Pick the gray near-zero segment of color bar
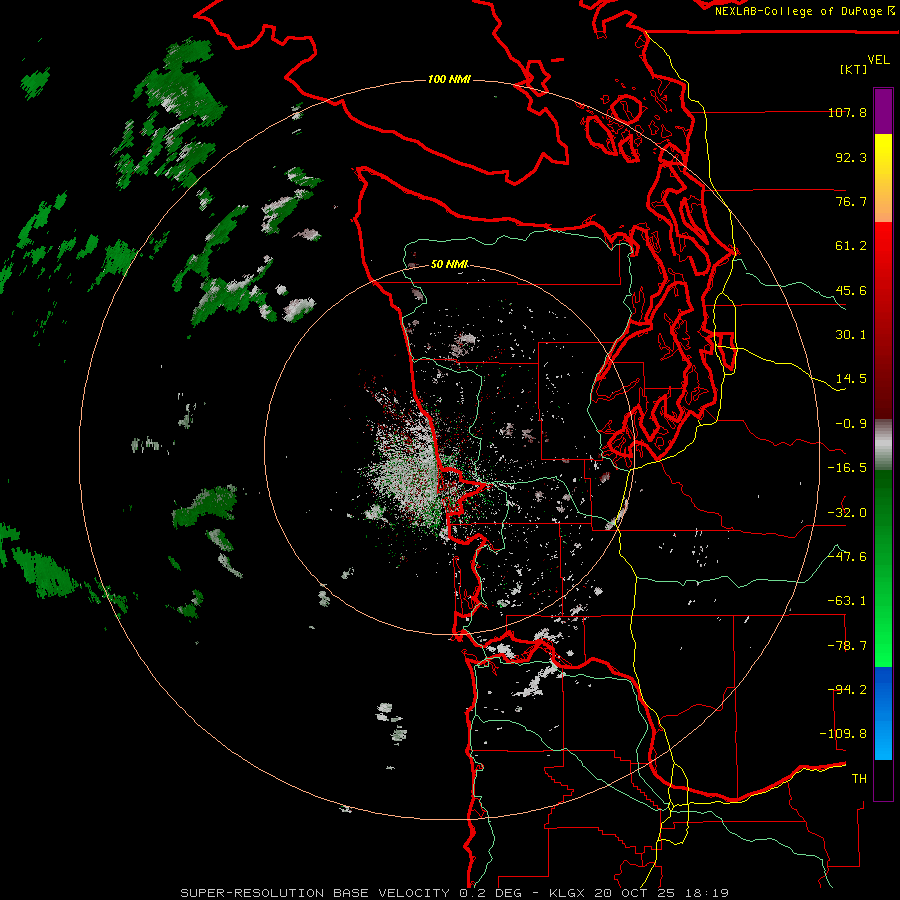The height and width of the screenshot is (900, 900). pos(883,445)
